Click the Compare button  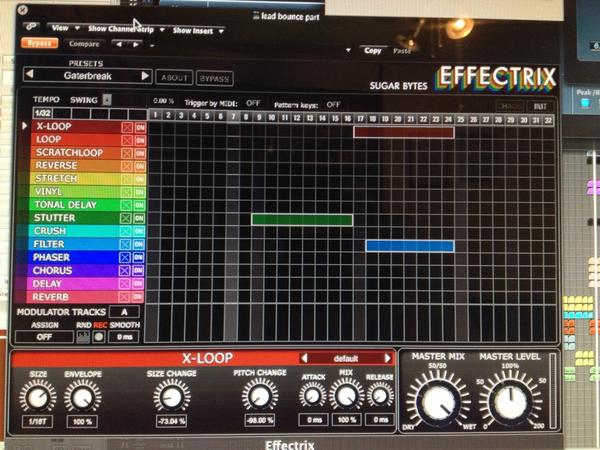(84, 44)
